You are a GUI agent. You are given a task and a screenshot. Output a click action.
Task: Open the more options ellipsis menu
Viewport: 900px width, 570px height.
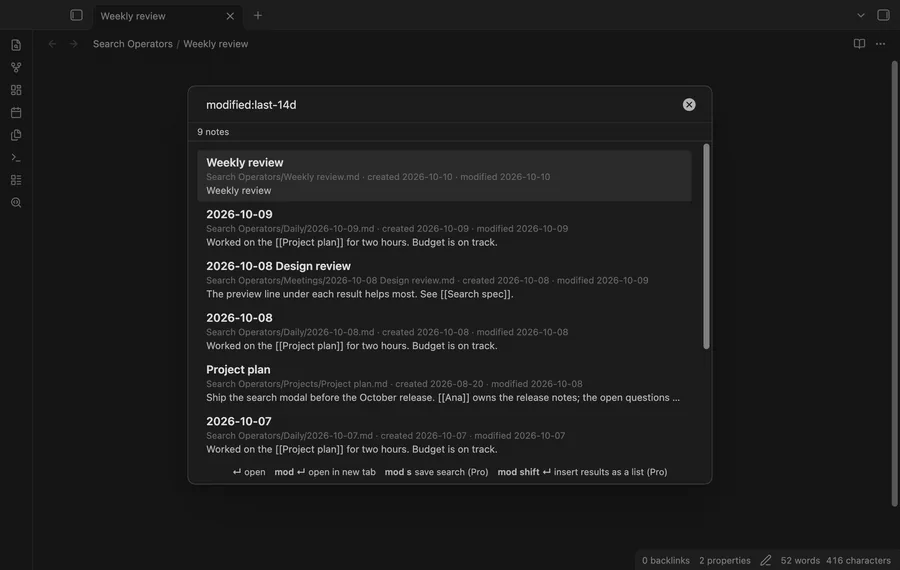[880, 44]
